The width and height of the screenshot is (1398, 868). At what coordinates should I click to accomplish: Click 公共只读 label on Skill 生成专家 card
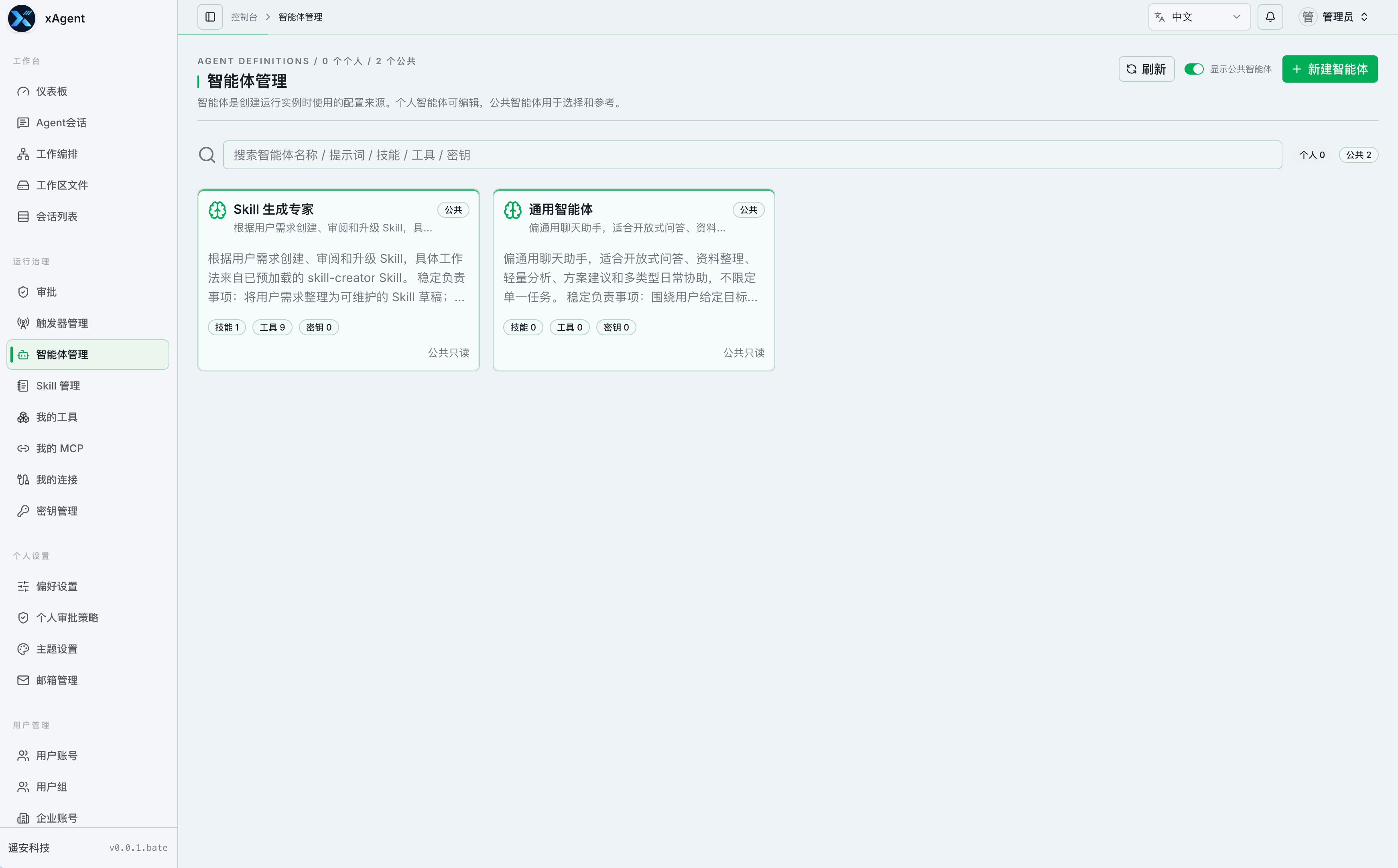coord(448,353)
